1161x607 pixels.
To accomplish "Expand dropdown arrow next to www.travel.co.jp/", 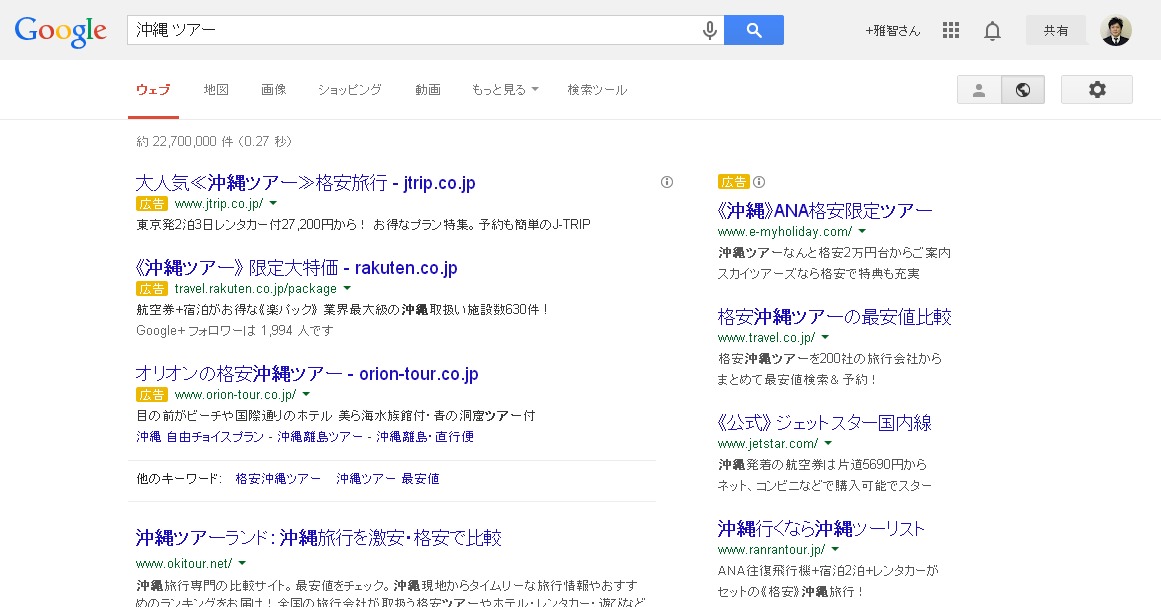I will tap(825, 338).
